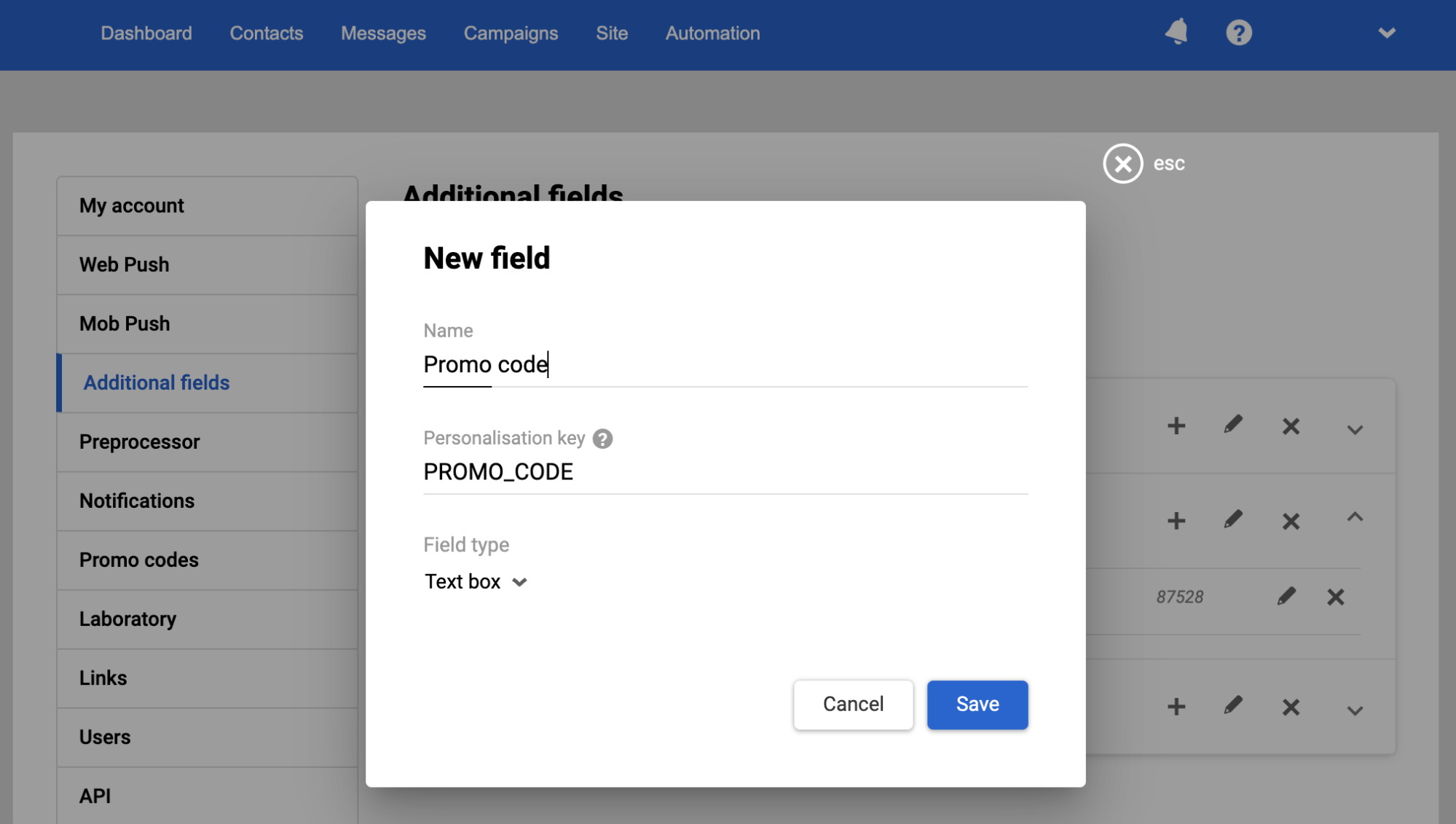Click the pencil icon next to 87528
This screenshot has height=824, width=1456.
(x=1286, y=597)
